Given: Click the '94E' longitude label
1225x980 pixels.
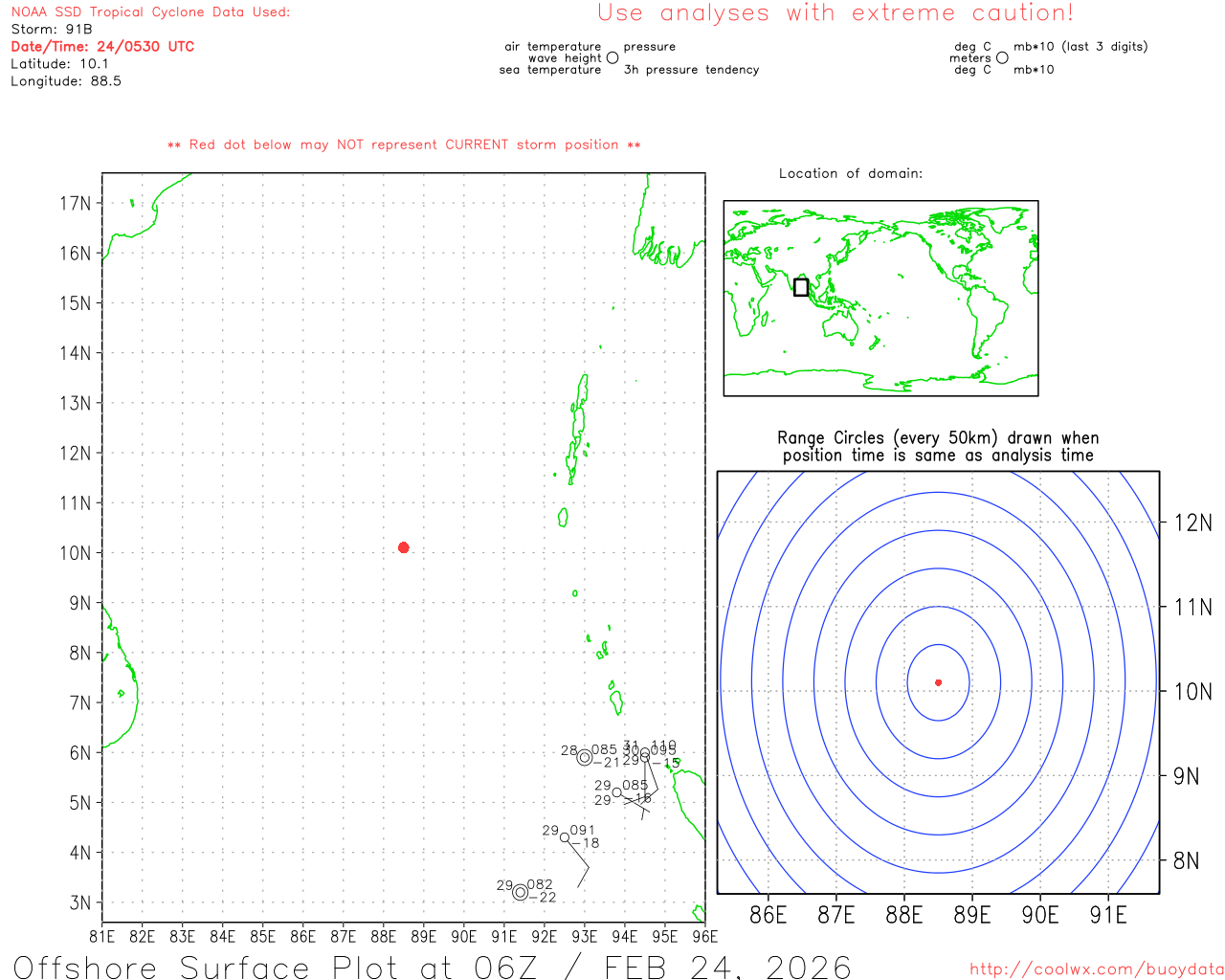Looking at the screenshot, I should click(625, 937).
